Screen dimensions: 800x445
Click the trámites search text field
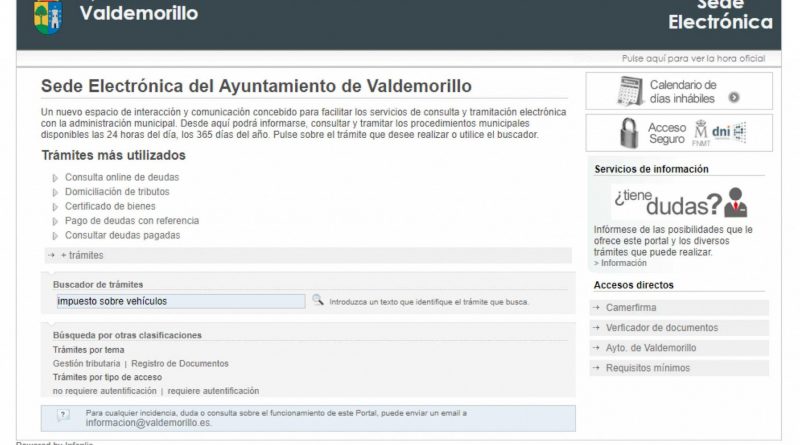[179, 301]
